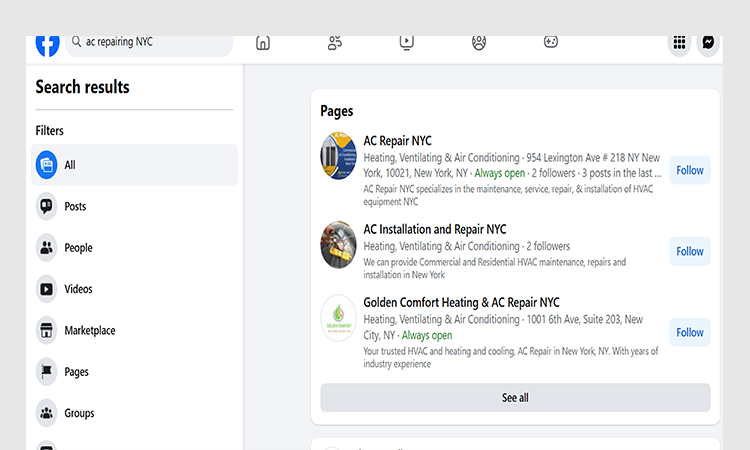
Task: Follow the AC Repair NYC page
Action: [690, 170]
